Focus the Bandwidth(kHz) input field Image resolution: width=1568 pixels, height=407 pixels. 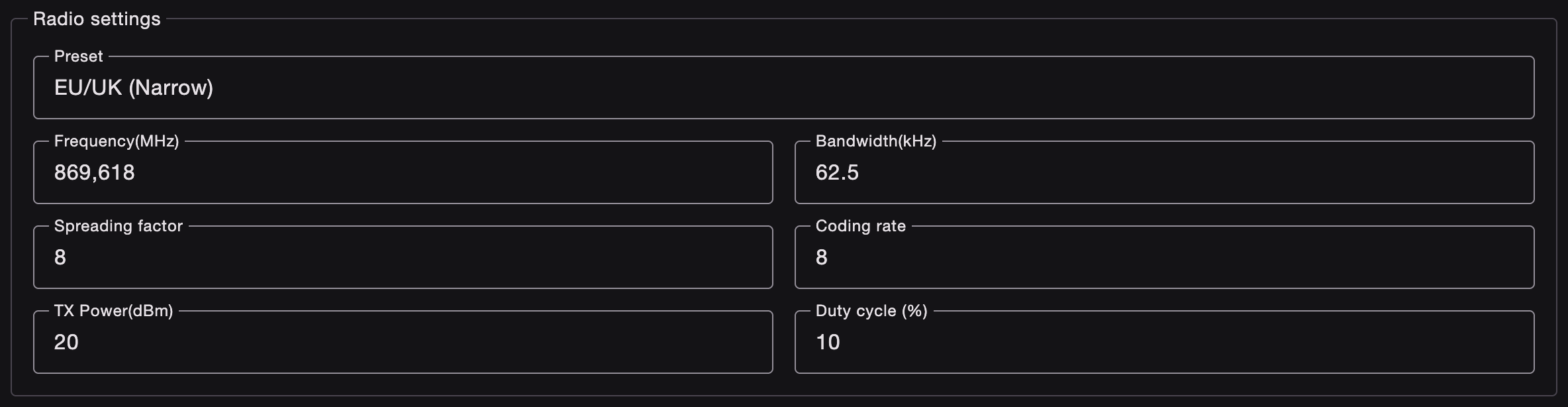click(x=1164, y=172)
